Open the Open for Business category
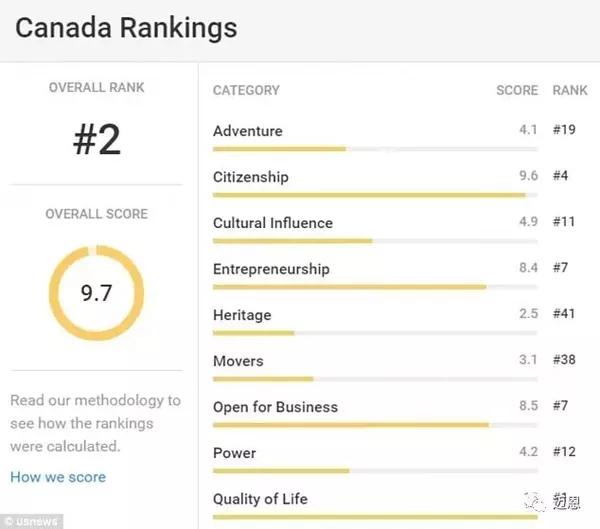This screenshot has height=529, width=600. click(x=276, y=407)
